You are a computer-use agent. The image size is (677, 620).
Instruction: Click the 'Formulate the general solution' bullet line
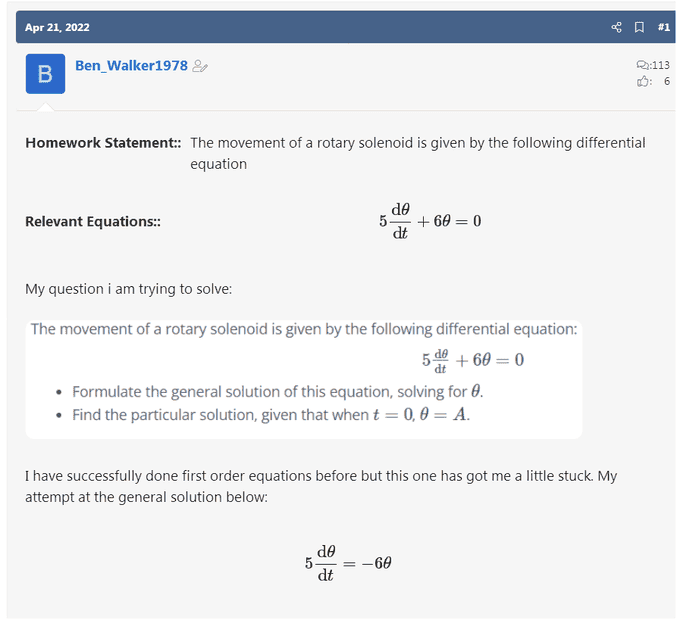click(284, 392)
